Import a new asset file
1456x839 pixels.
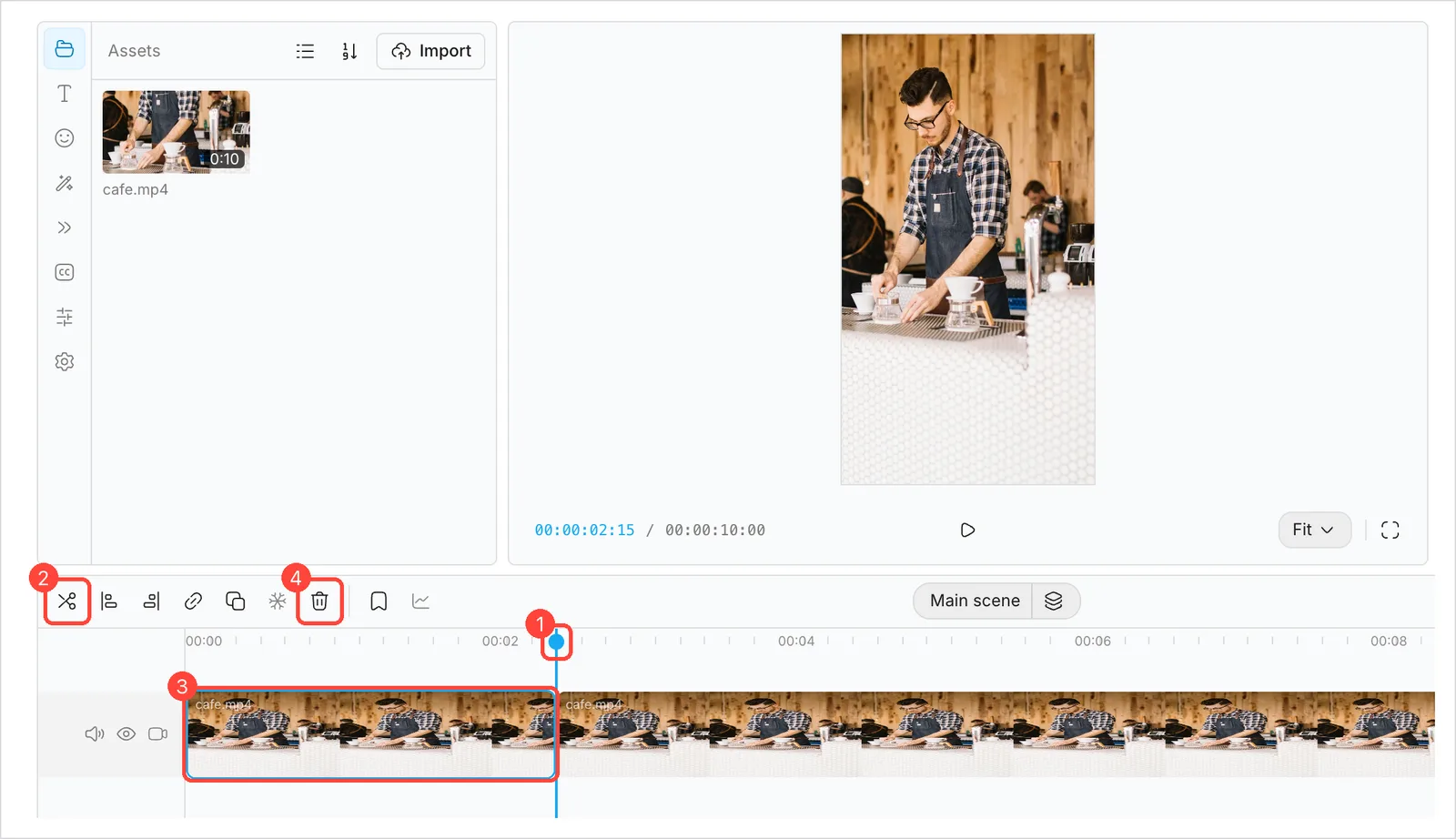click(x=430, y=51)
